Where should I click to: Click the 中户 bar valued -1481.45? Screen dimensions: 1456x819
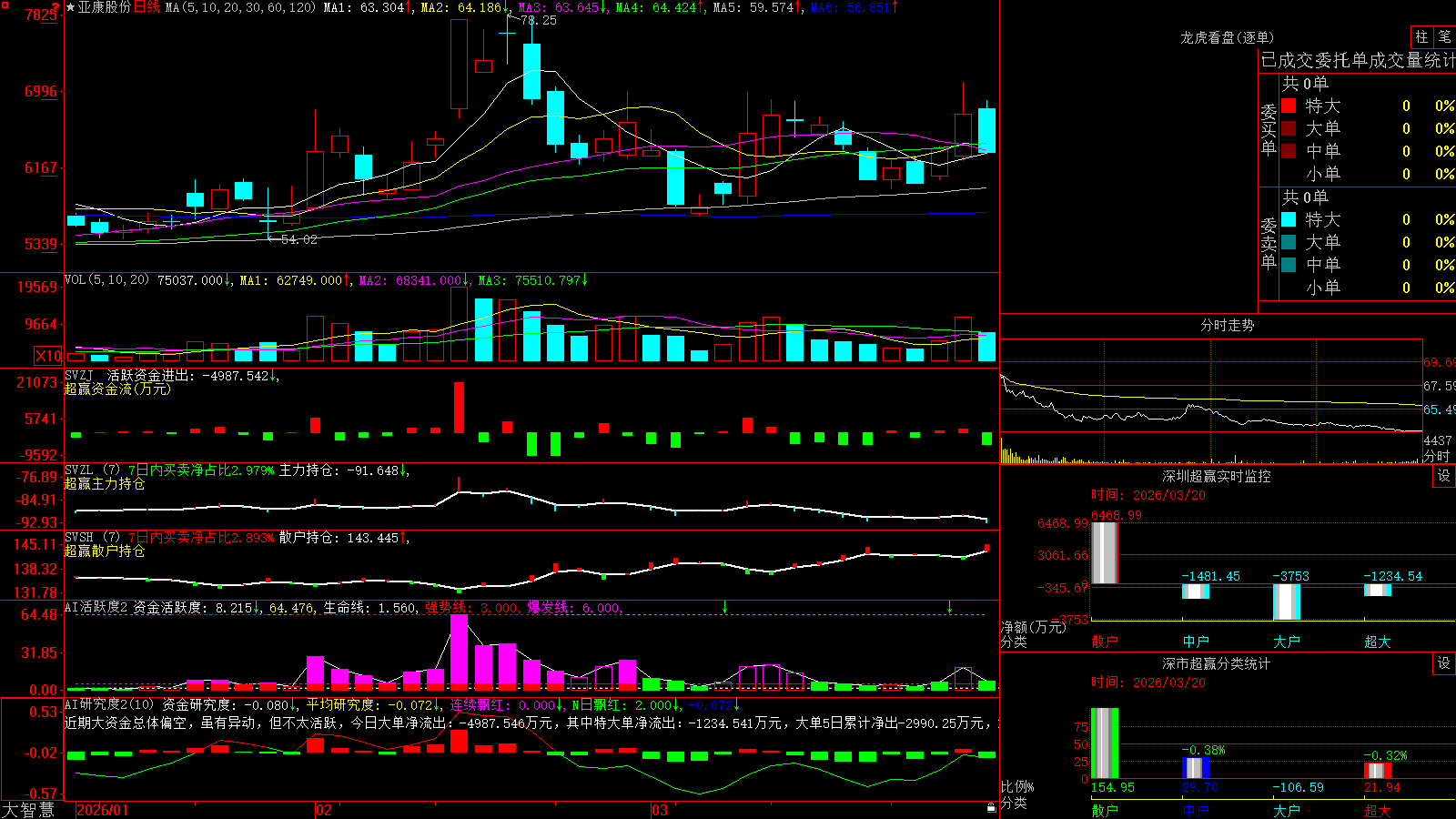pyautogui.click(x=1196, y=591)
